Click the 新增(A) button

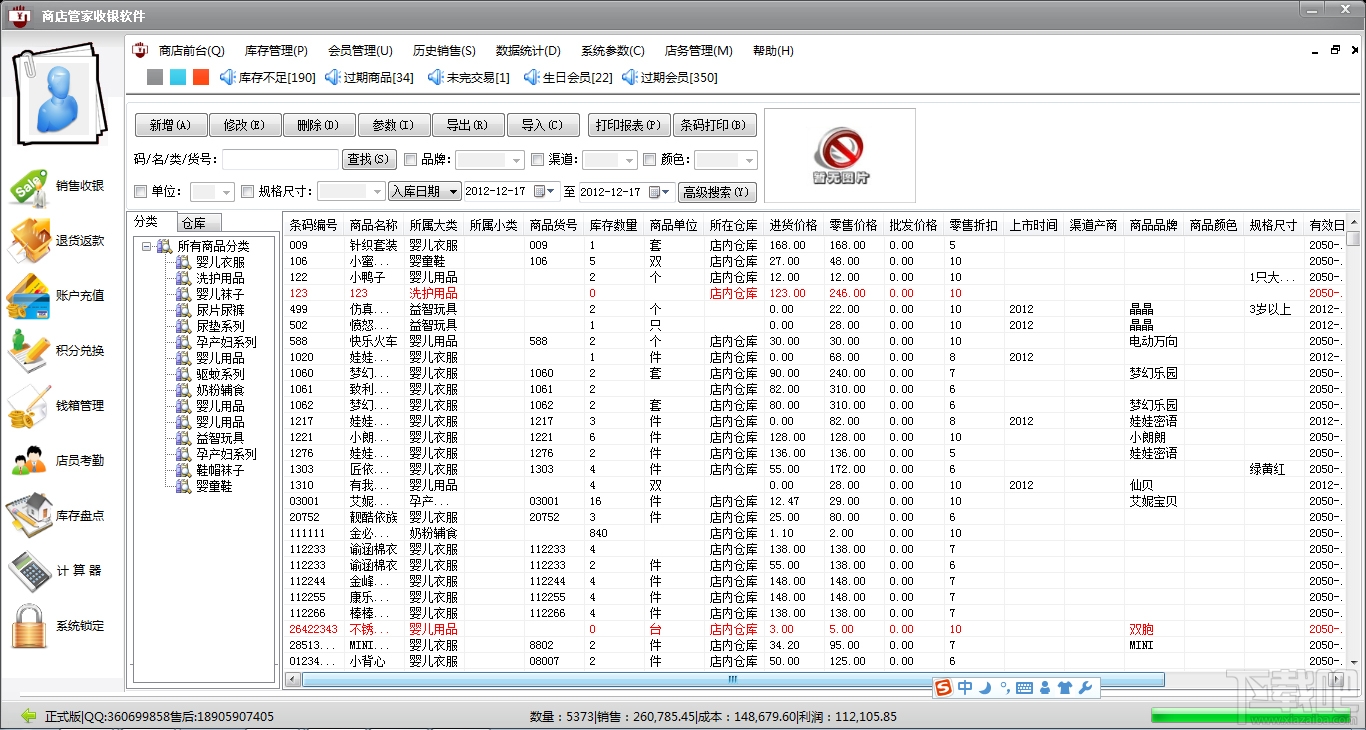tap(171, 125)
